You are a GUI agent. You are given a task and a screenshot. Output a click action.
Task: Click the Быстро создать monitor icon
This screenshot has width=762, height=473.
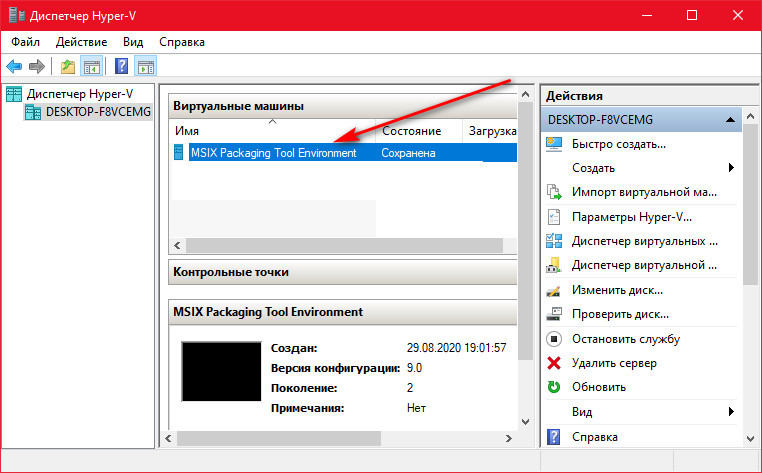(554, 144)
